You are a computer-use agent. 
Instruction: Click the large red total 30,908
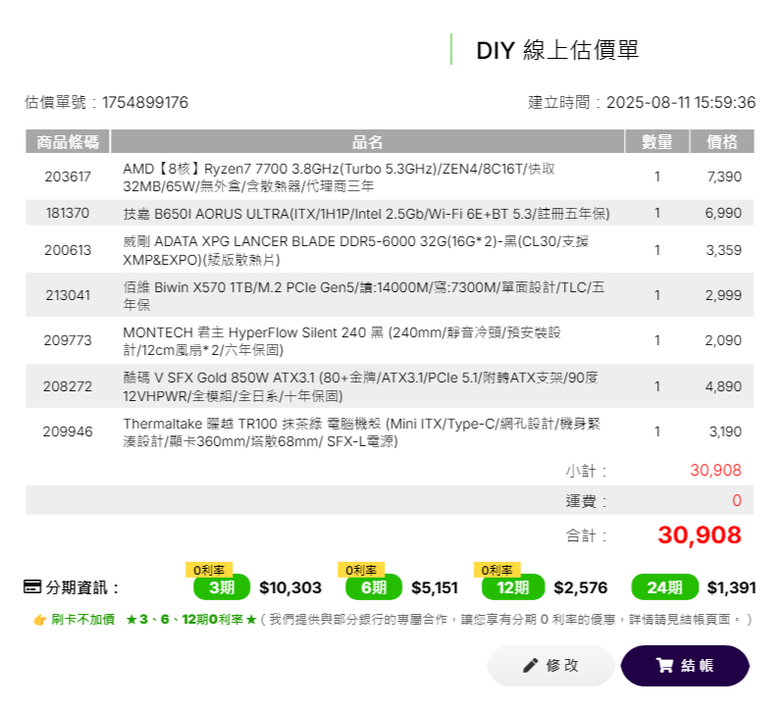click(x=699, y=535)
